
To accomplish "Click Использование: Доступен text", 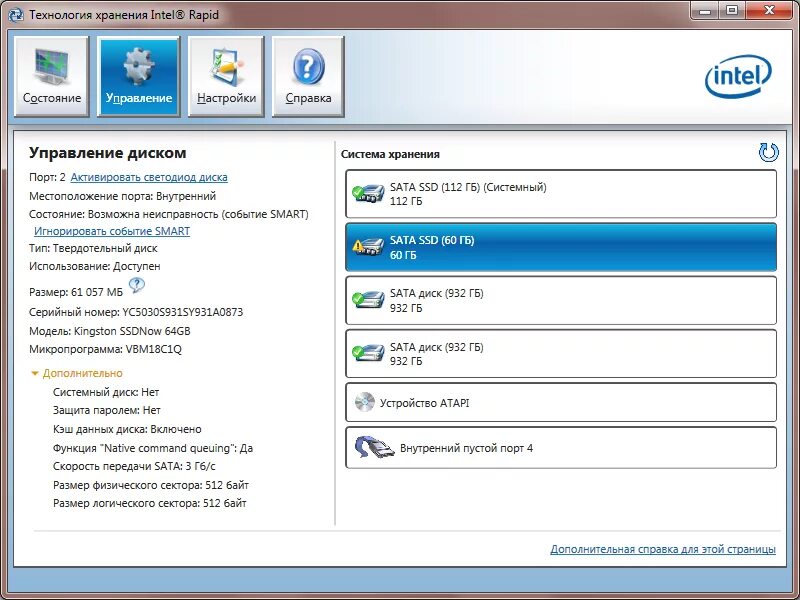I will point(95,266).
